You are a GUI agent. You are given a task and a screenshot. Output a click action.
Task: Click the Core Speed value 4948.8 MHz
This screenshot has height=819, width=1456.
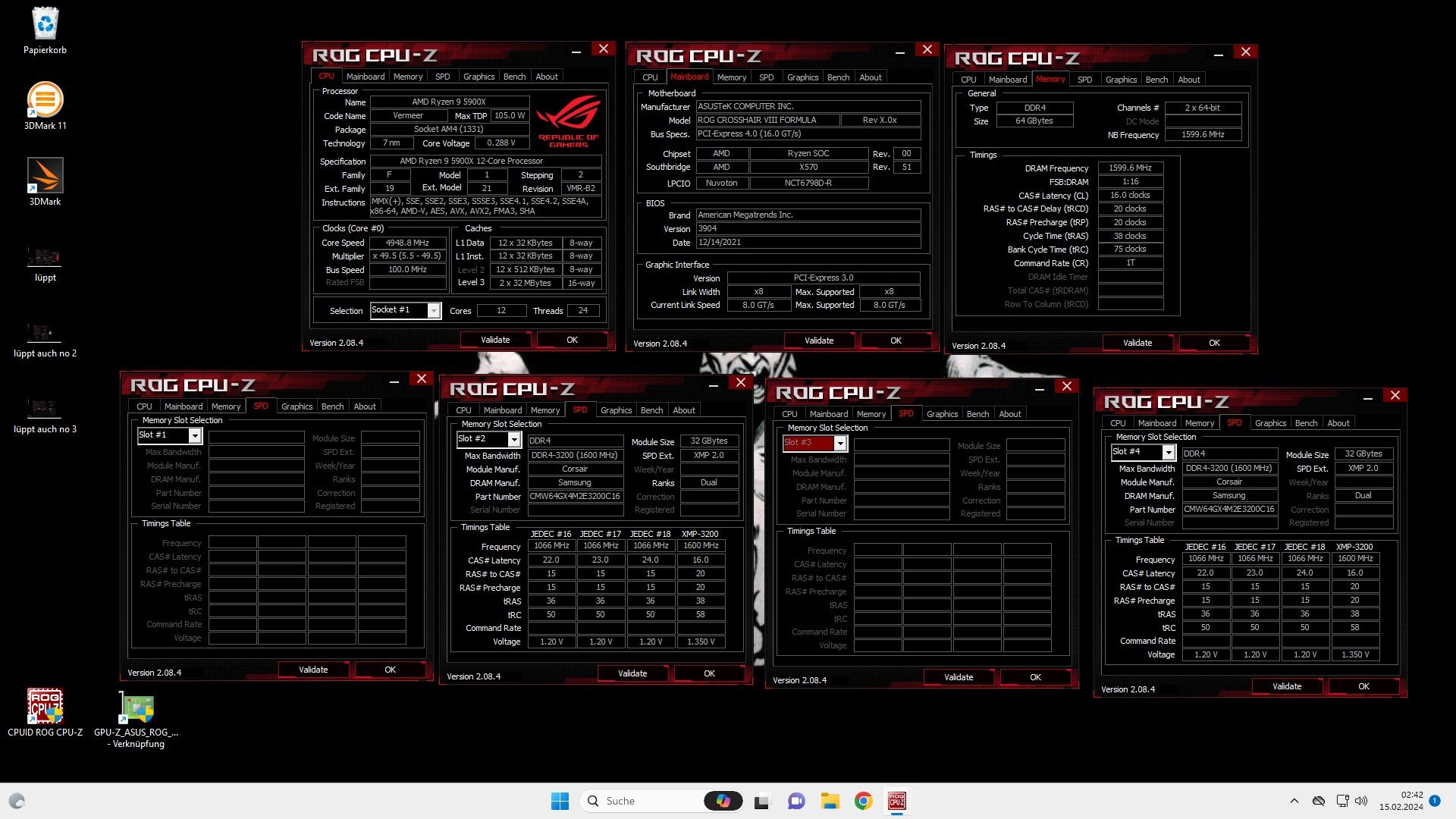pyautogui.click(x=407, y=243)
